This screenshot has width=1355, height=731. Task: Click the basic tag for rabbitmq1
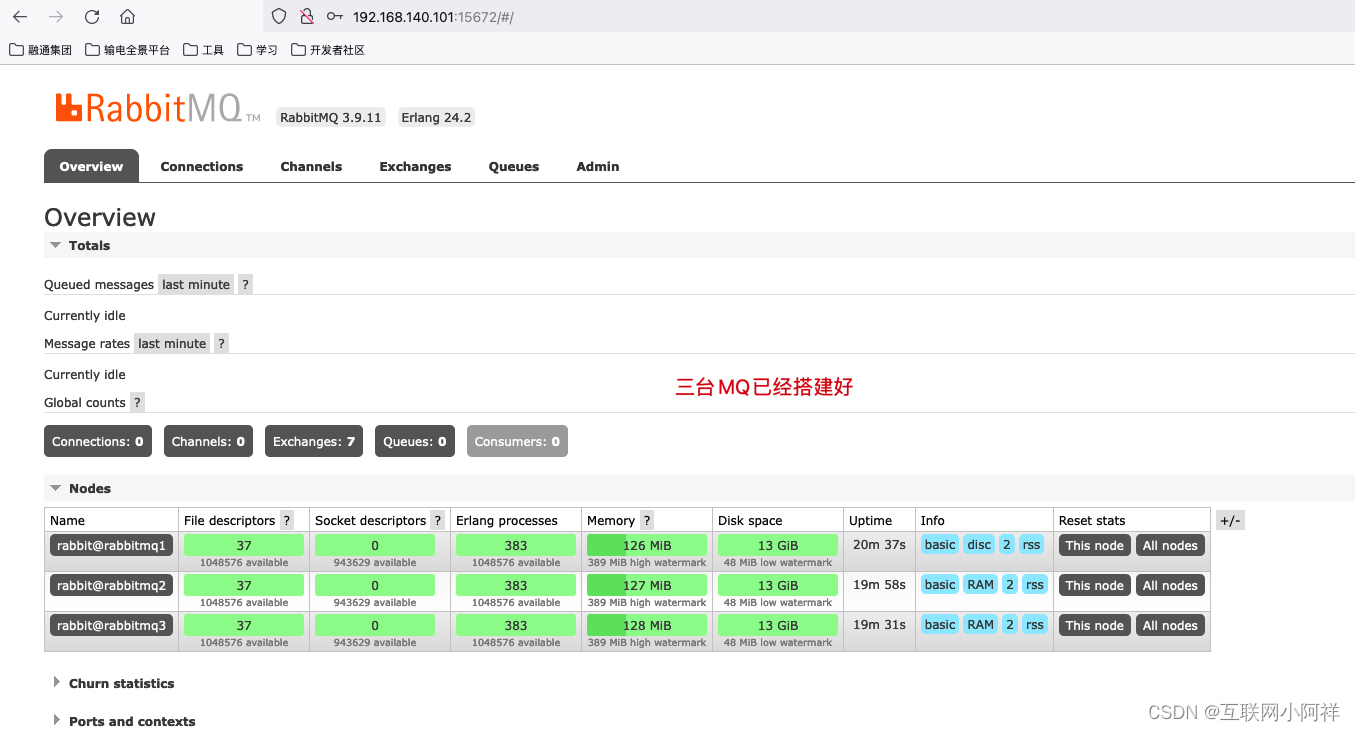(x=940, y=544)
